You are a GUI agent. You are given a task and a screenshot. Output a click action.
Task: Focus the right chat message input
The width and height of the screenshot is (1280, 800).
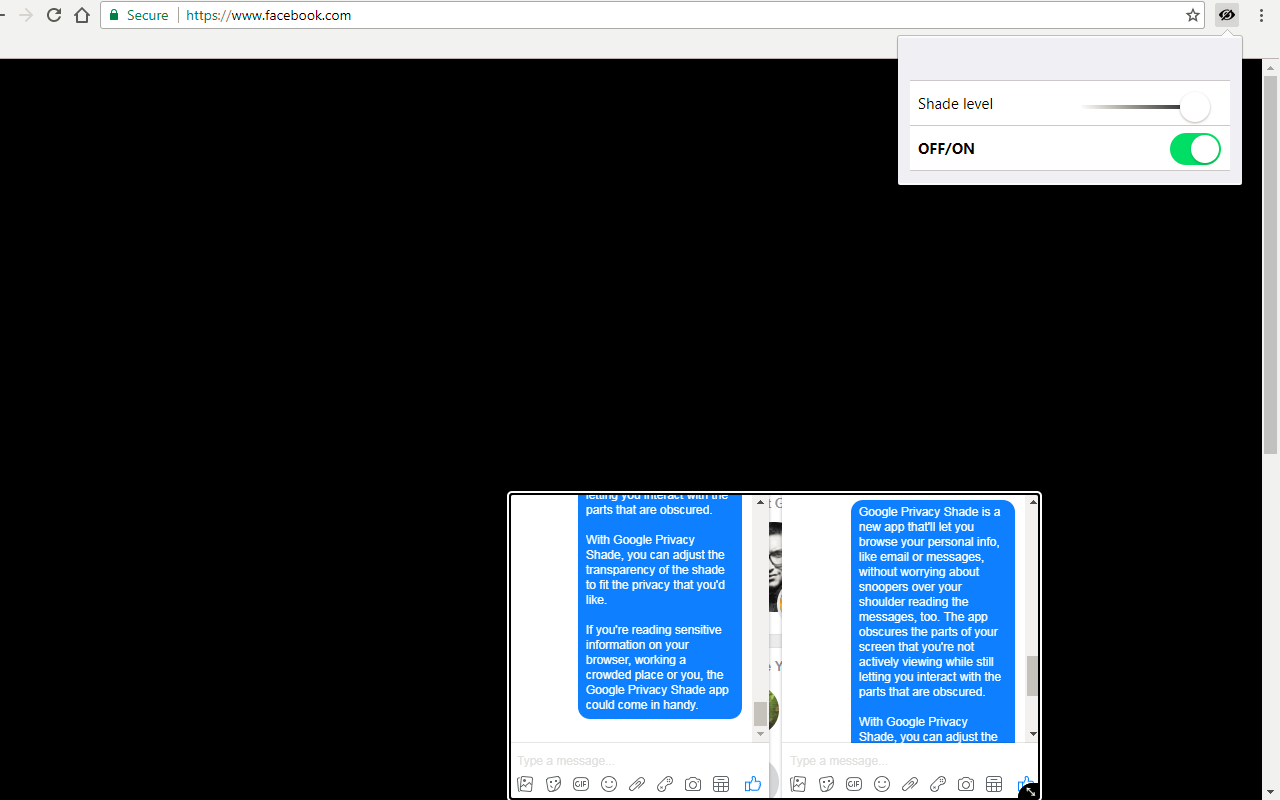[x=910, y=761]
